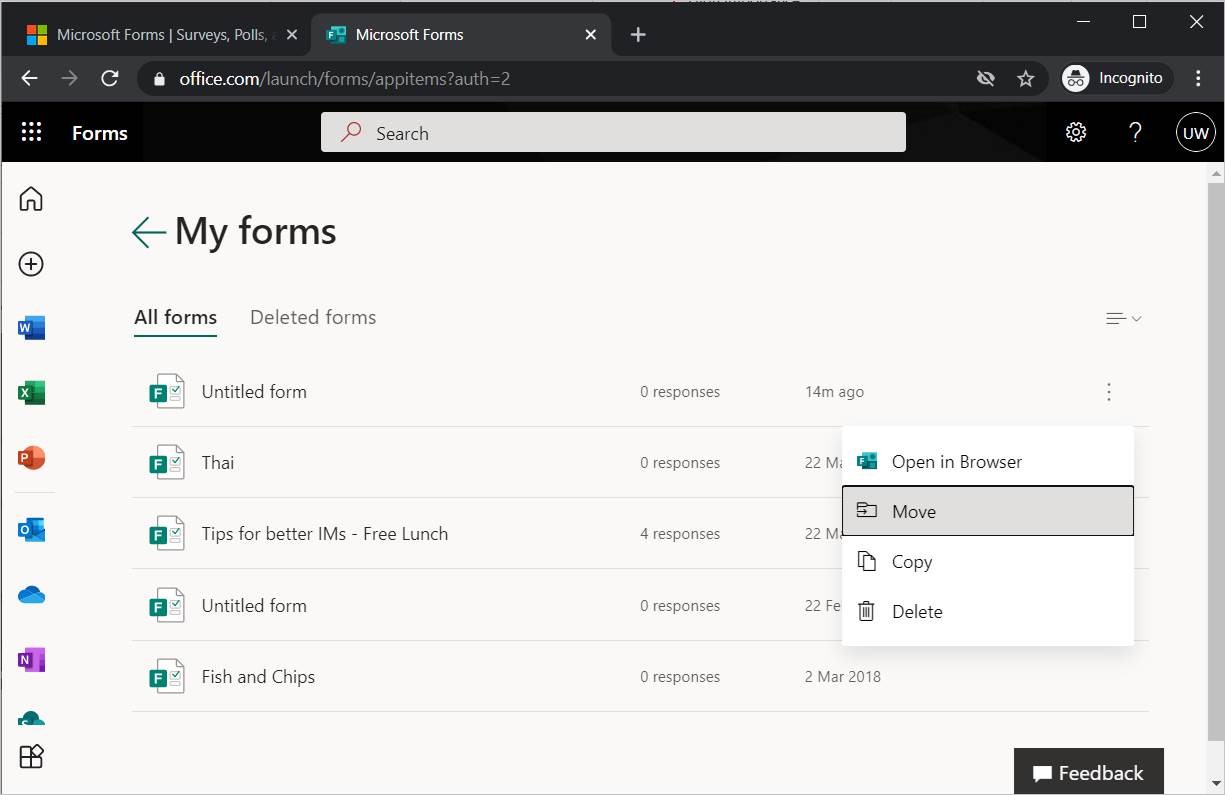Open OneDrive from the sidebar
The width and height of the screenshot is (1225, 795).
[31, 595]
